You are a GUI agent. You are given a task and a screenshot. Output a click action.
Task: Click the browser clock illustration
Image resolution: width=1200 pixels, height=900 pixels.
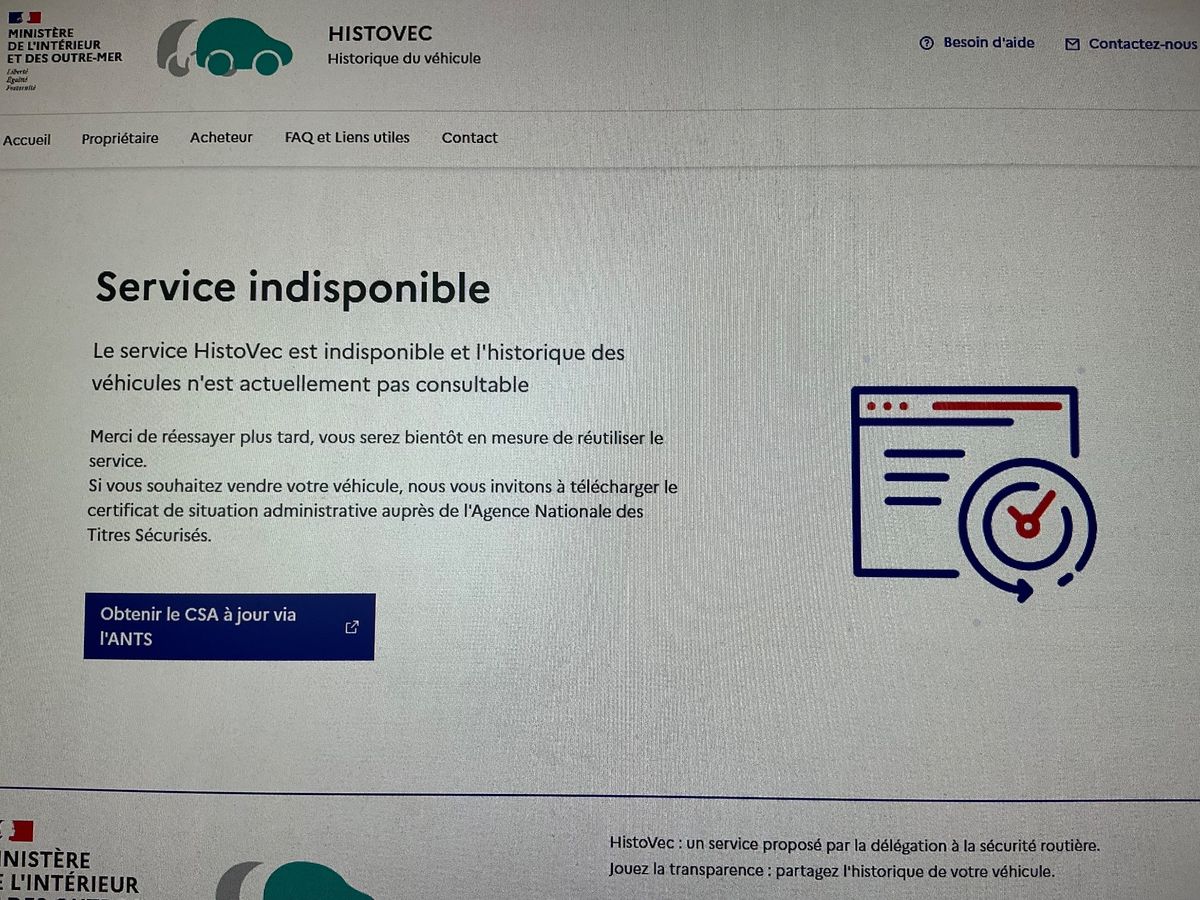pyautogui.click(x=974, y=494)
